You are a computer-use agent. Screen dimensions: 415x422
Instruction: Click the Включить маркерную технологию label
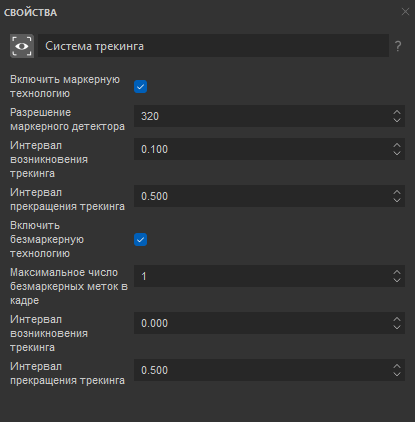point(65,86)
